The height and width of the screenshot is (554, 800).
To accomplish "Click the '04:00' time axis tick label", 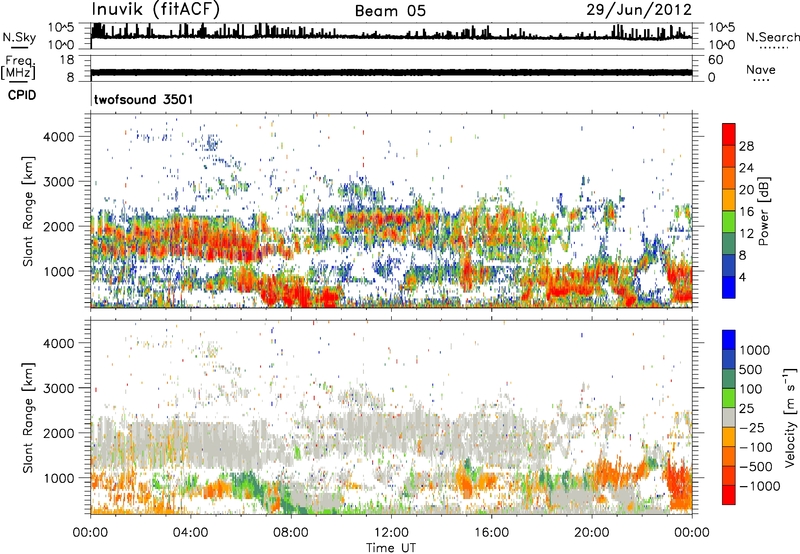I will [190, 533].
